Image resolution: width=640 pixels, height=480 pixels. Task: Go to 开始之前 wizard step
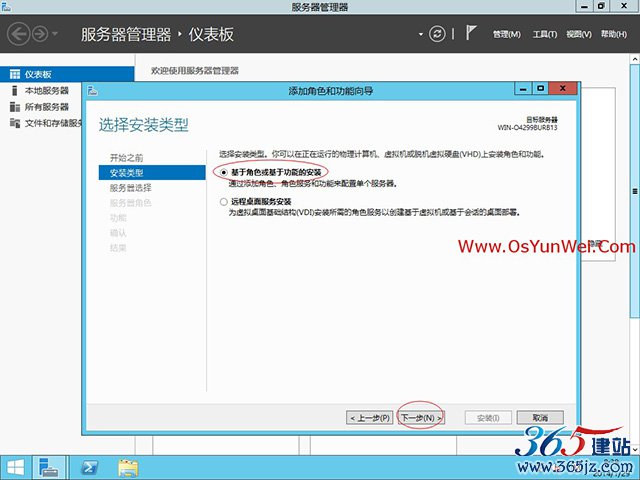127,158
